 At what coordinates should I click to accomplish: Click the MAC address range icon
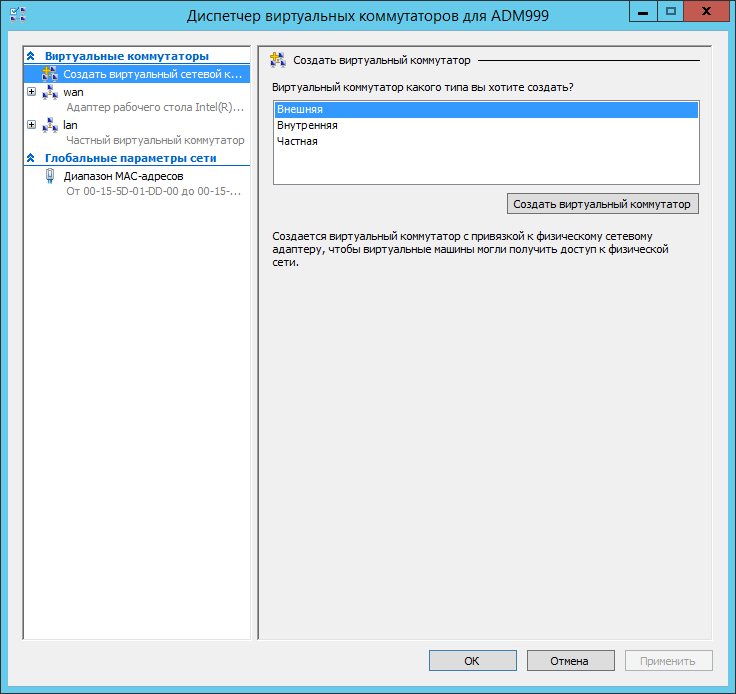point(50,176)
